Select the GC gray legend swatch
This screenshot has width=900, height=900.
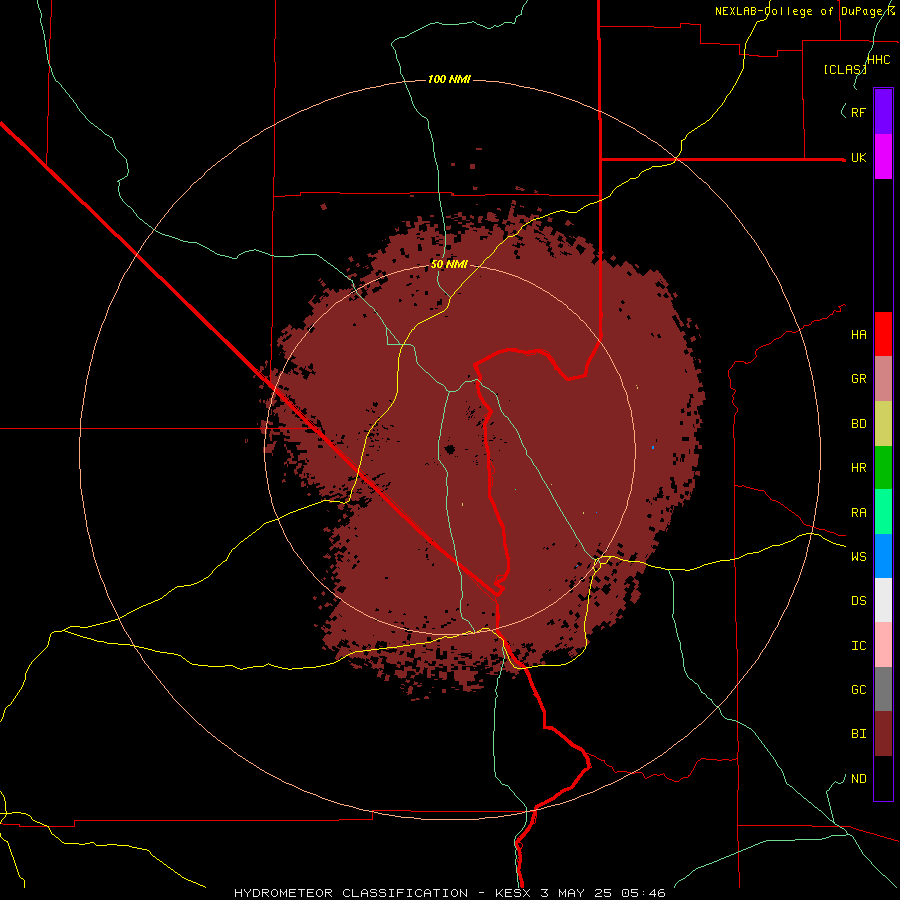point(883,689)
